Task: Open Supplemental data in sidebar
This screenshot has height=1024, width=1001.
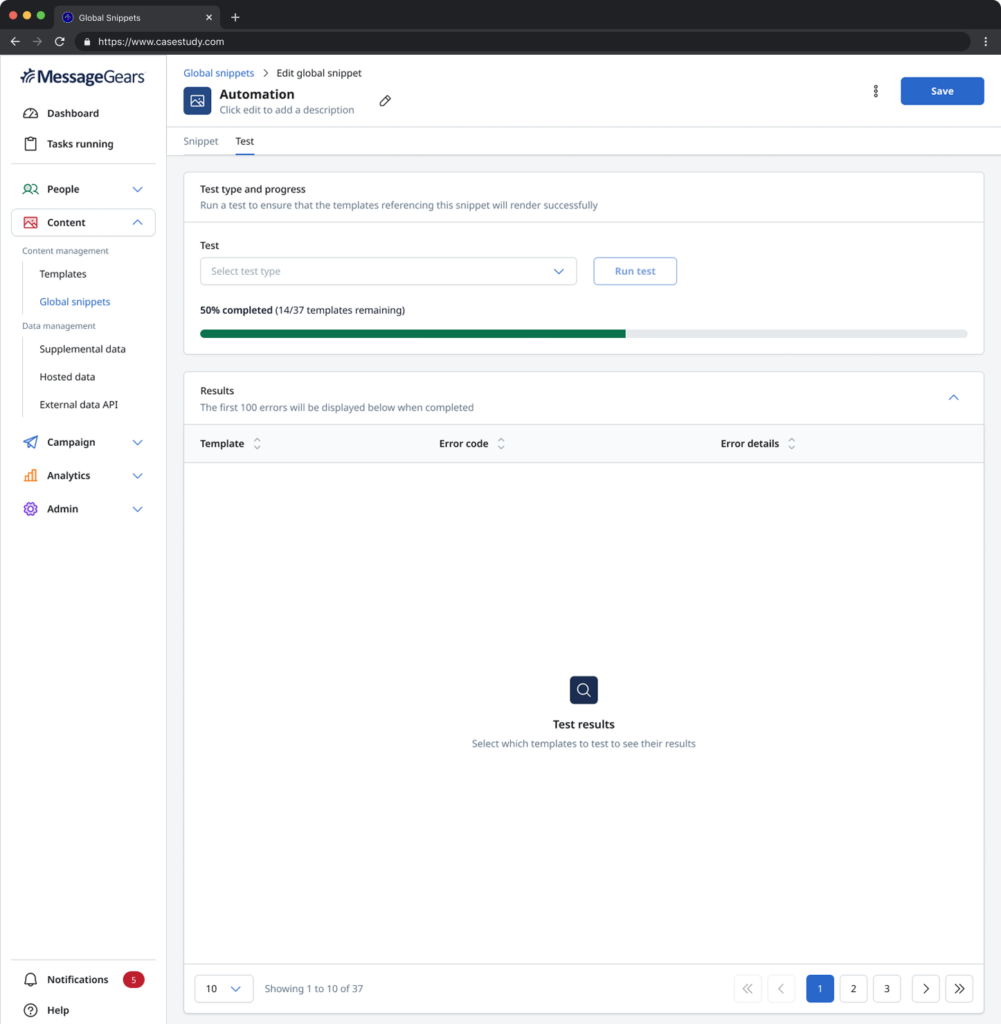Action: coord(82,350)
